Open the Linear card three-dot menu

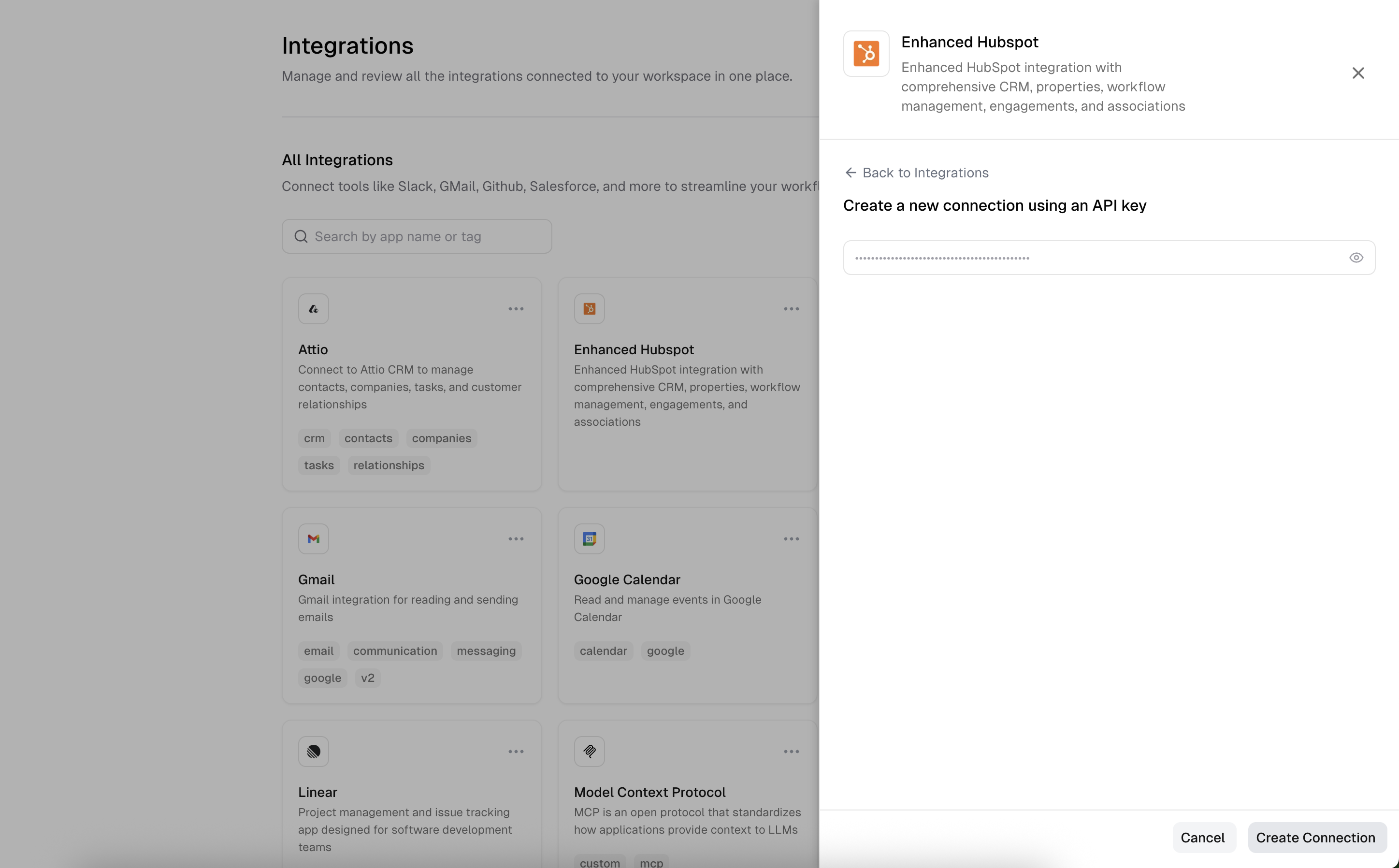click(x=515, y=752)
